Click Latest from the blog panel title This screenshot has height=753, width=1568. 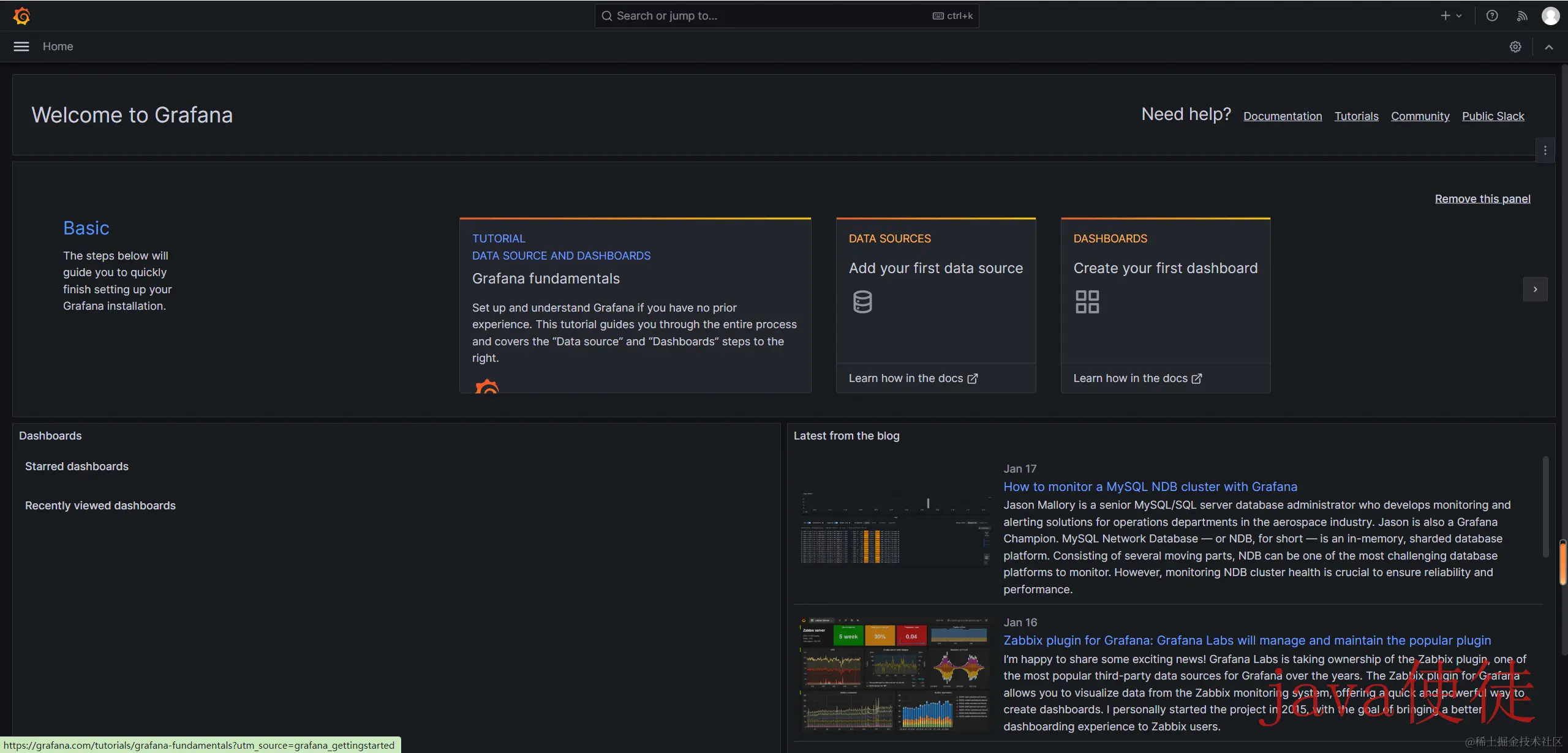click(846, 436)
